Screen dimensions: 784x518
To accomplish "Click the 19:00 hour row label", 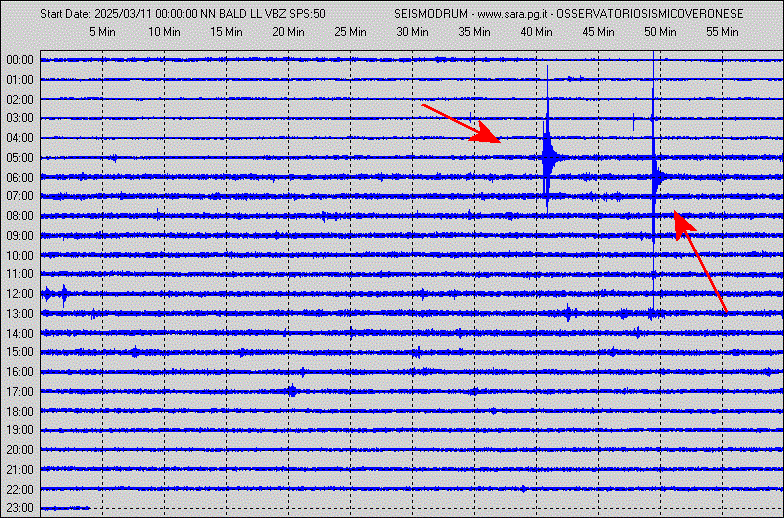I will point(20,430).
